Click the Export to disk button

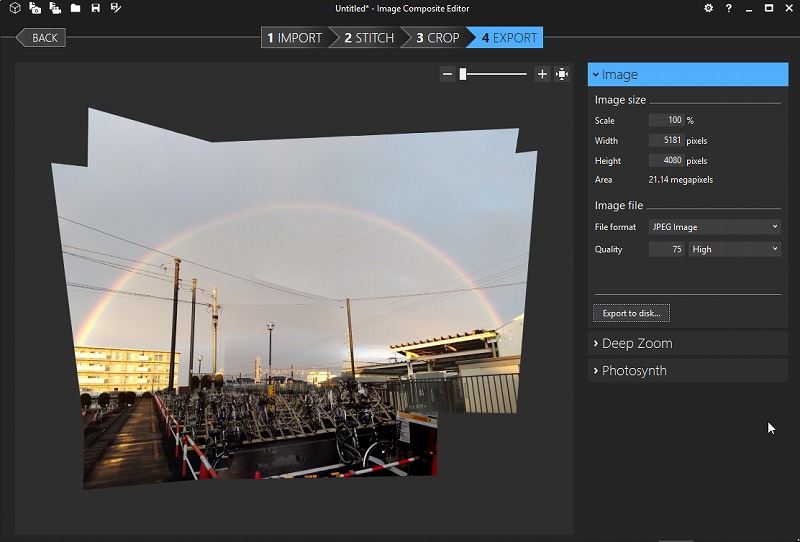coord(631,313)
